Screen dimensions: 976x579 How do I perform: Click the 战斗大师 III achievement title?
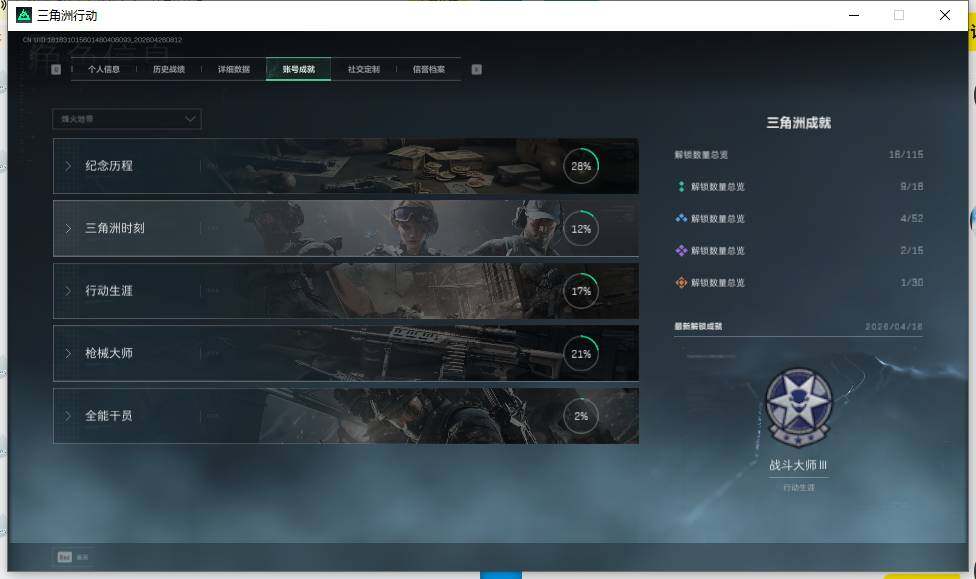[x=798, y=465]
